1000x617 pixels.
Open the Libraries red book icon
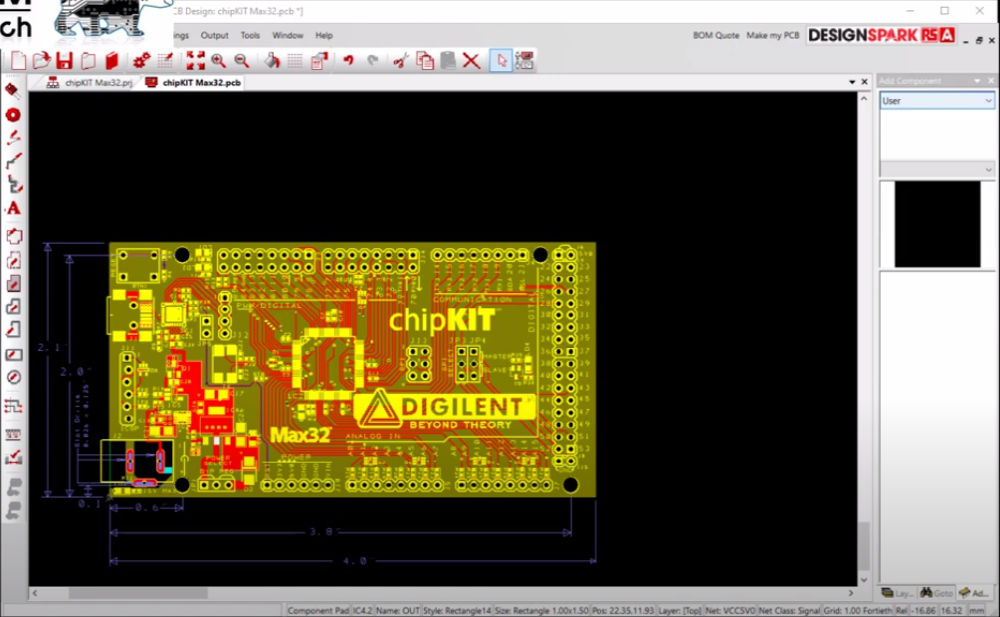click(x=112, y=61)
